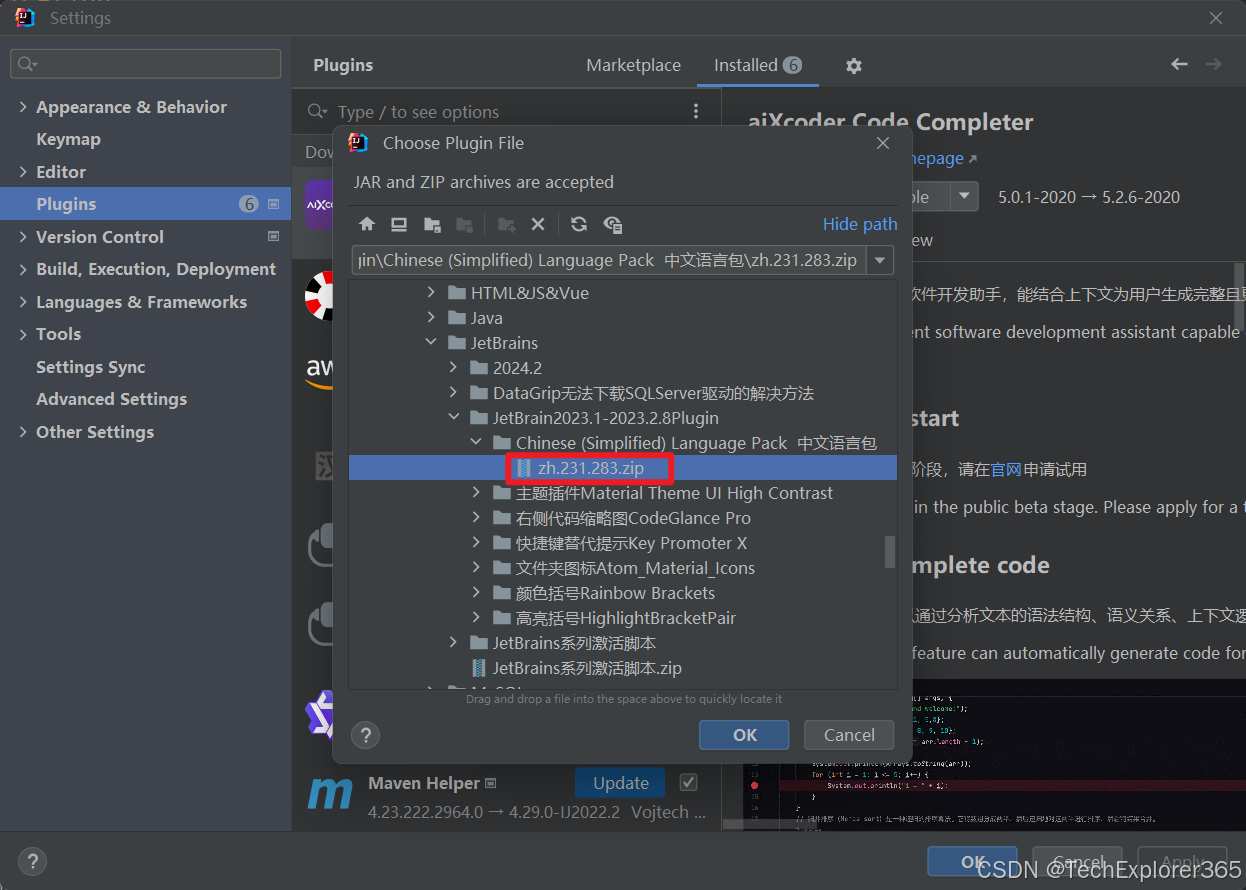Select red and white circular plugin icon
Viewport: 1246px width, 890px height.
[x=319, y=296]
